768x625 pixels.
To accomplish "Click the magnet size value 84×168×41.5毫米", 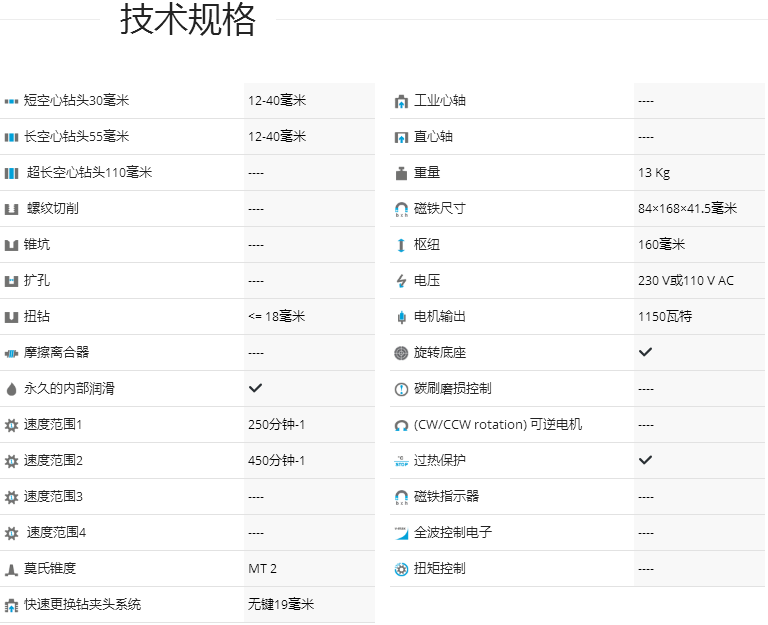I will [687, 209].
